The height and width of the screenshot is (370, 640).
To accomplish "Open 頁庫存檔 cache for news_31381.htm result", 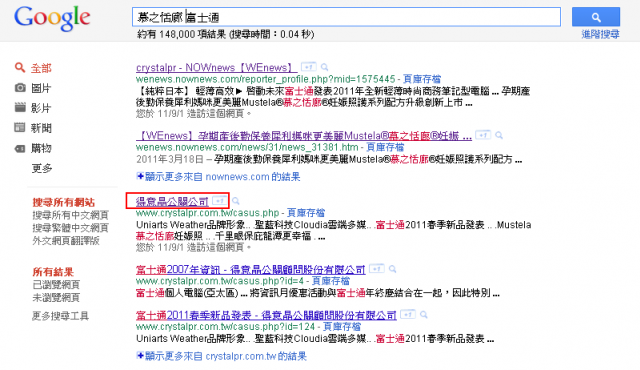I will tap(385, 147).
